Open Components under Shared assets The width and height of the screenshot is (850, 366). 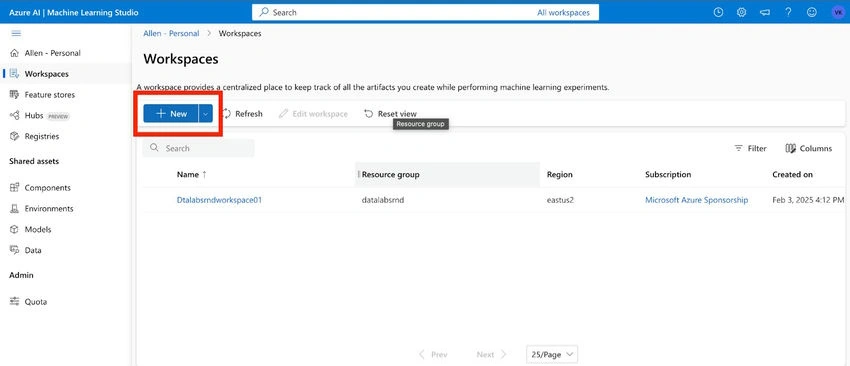[47, 188]
